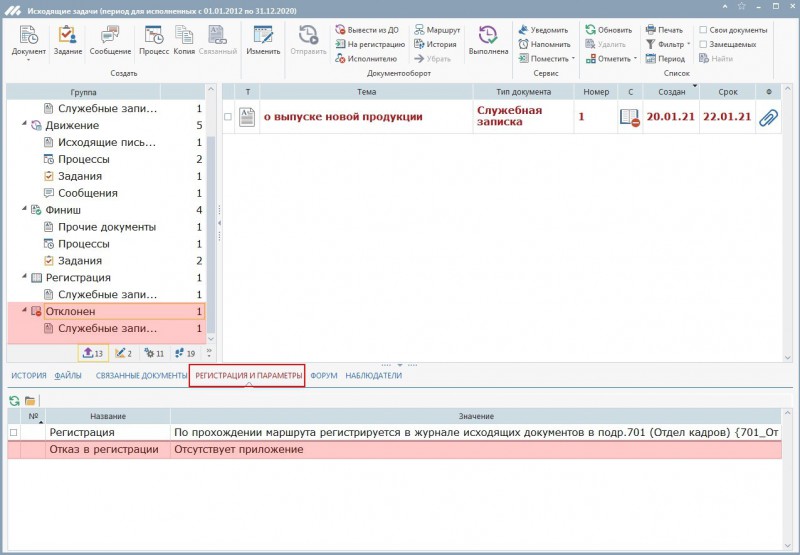
Task: Click Уведомить in Сервис group
Action: (x=543, y=30)
